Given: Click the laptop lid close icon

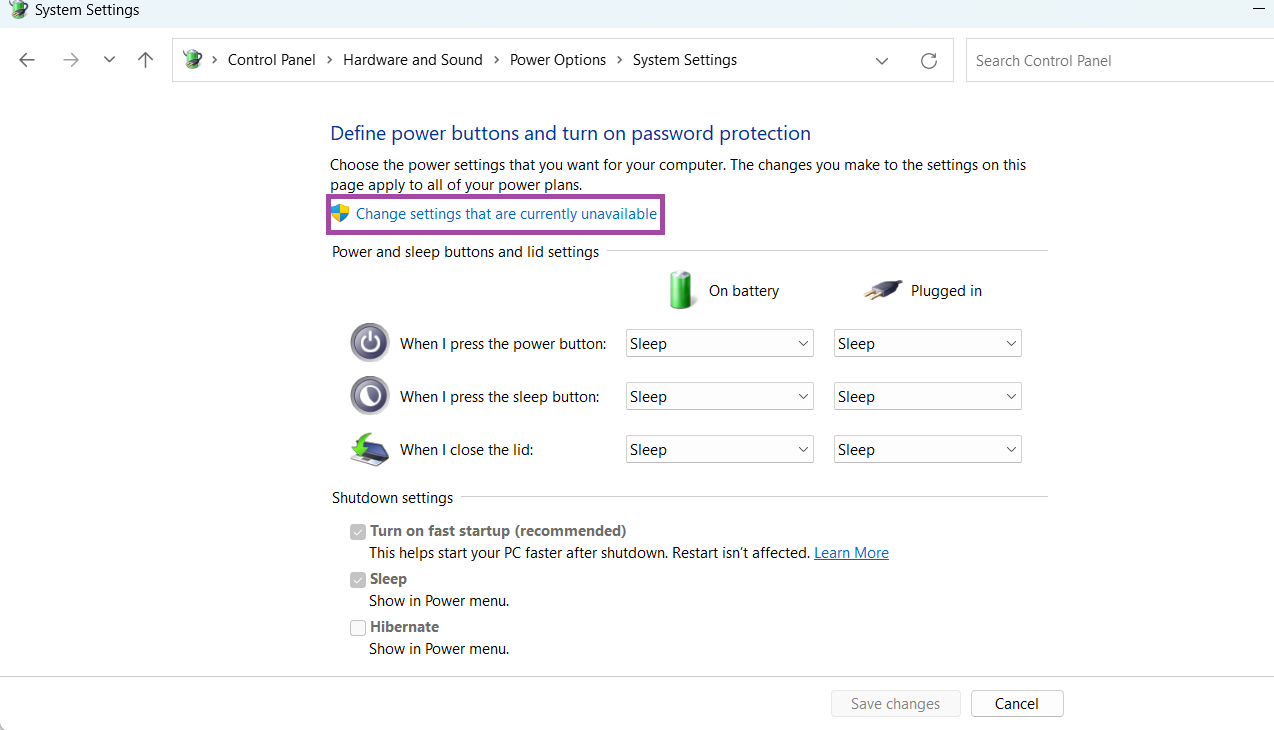Looking at the screenshot, I should (369, 449).
